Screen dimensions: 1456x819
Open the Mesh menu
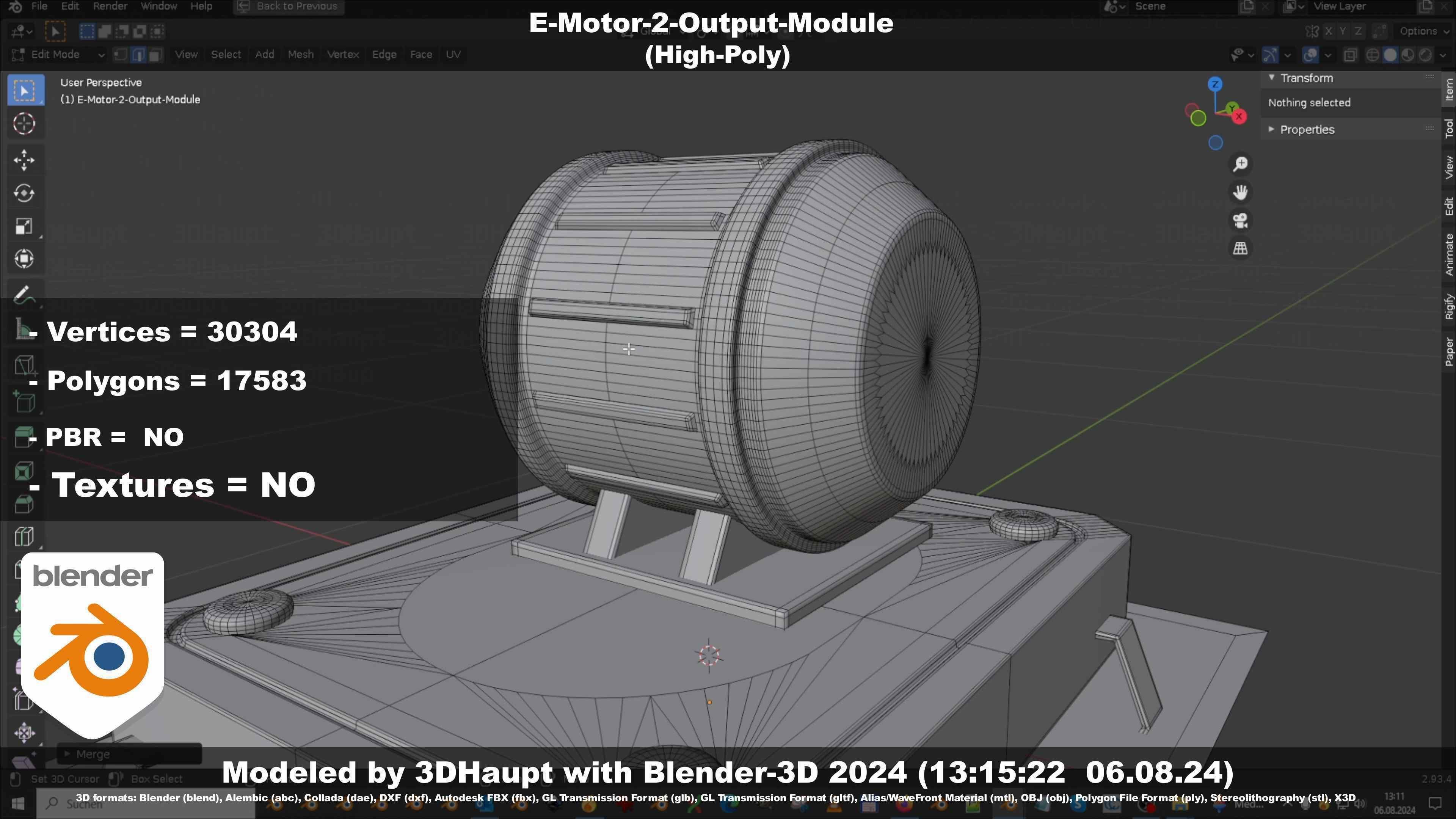point(301,54)
